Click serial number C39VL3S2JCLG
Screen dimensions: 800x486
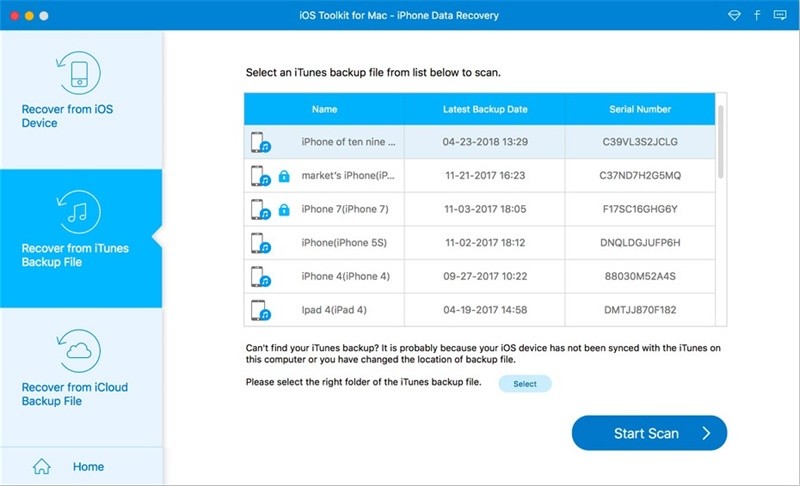coord(640,142)
